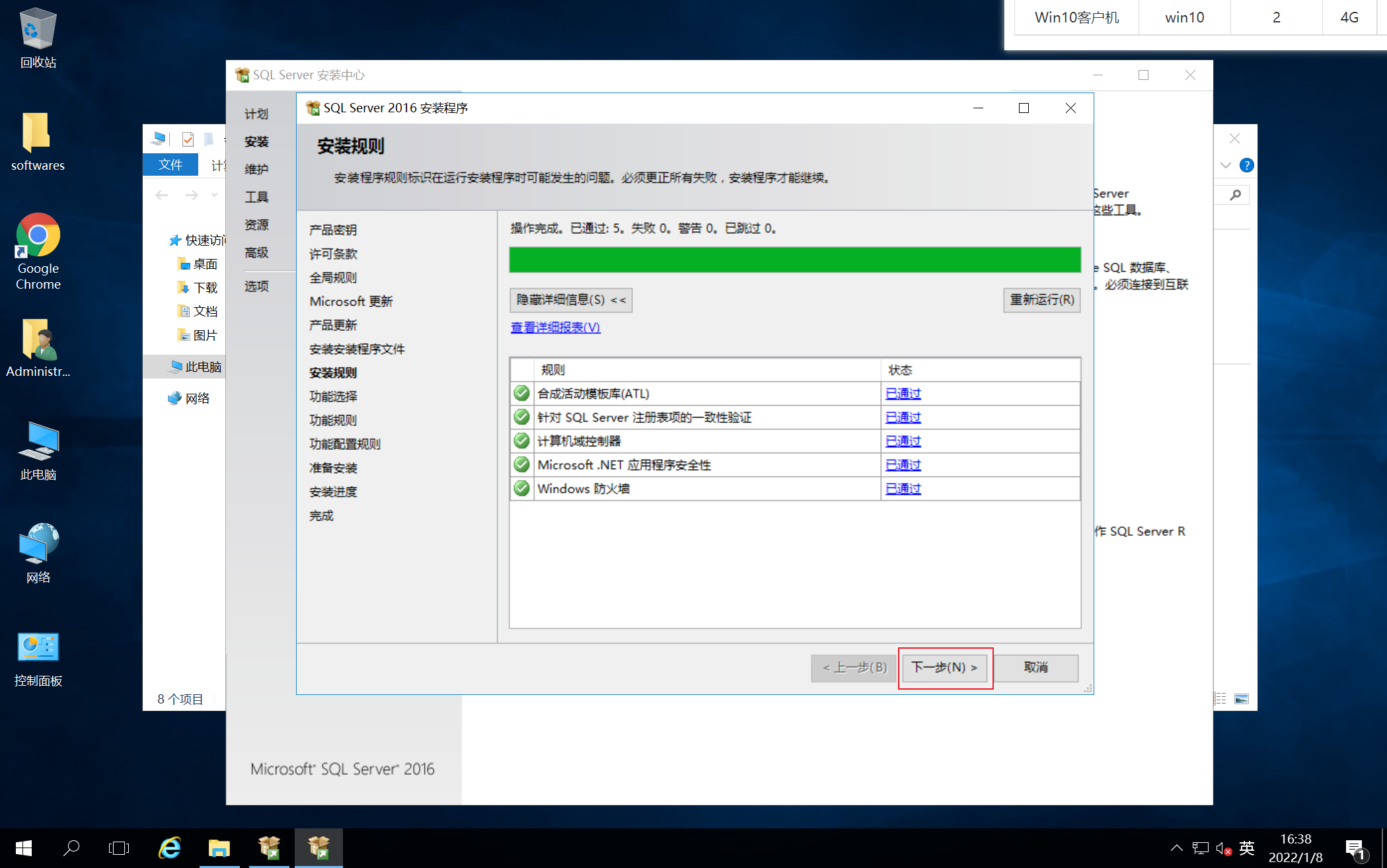Switch the 英 input language indicator
This screenshot has width=1387, height=868.
[x=1247, y=848]
